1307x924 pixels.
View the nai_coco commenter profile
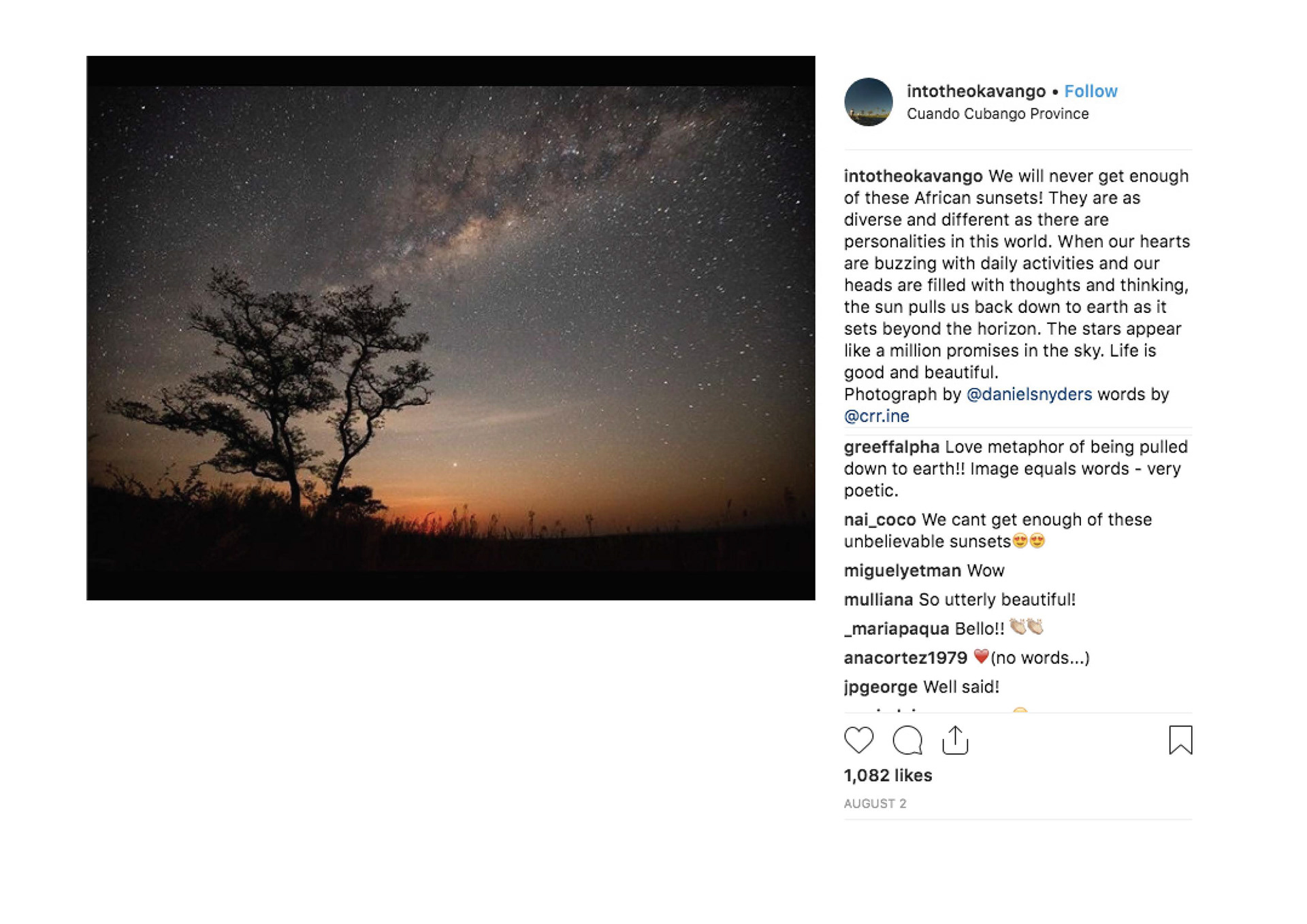[880, 520]
